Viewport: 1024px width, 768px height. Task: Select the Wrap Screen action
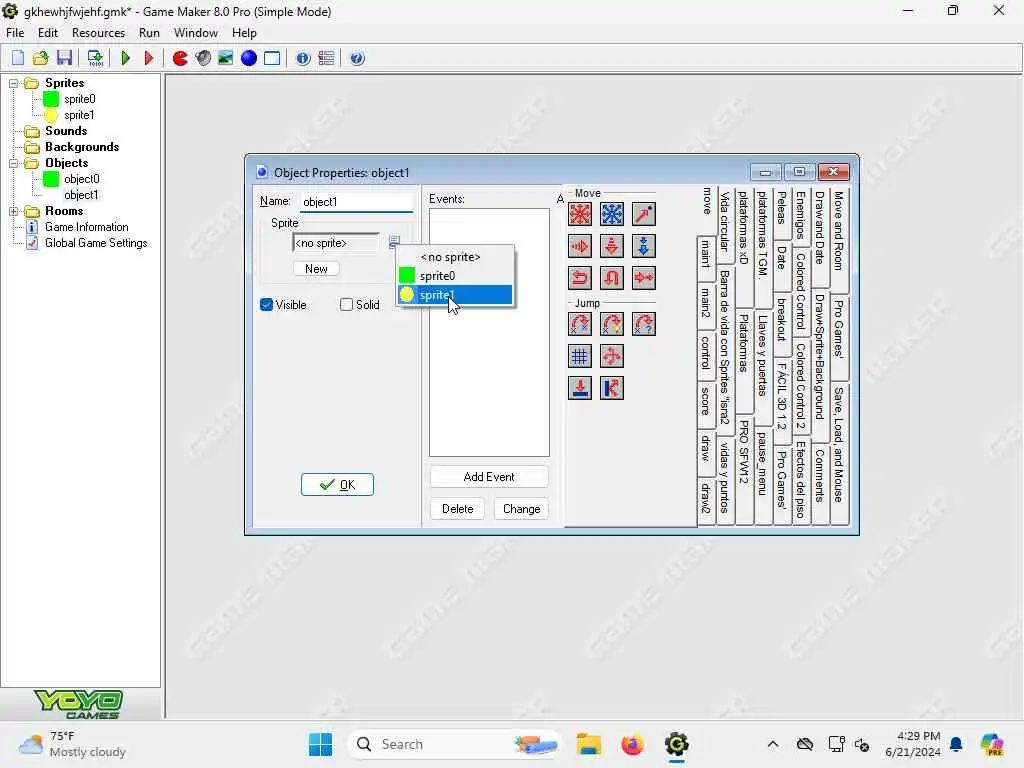612,356
